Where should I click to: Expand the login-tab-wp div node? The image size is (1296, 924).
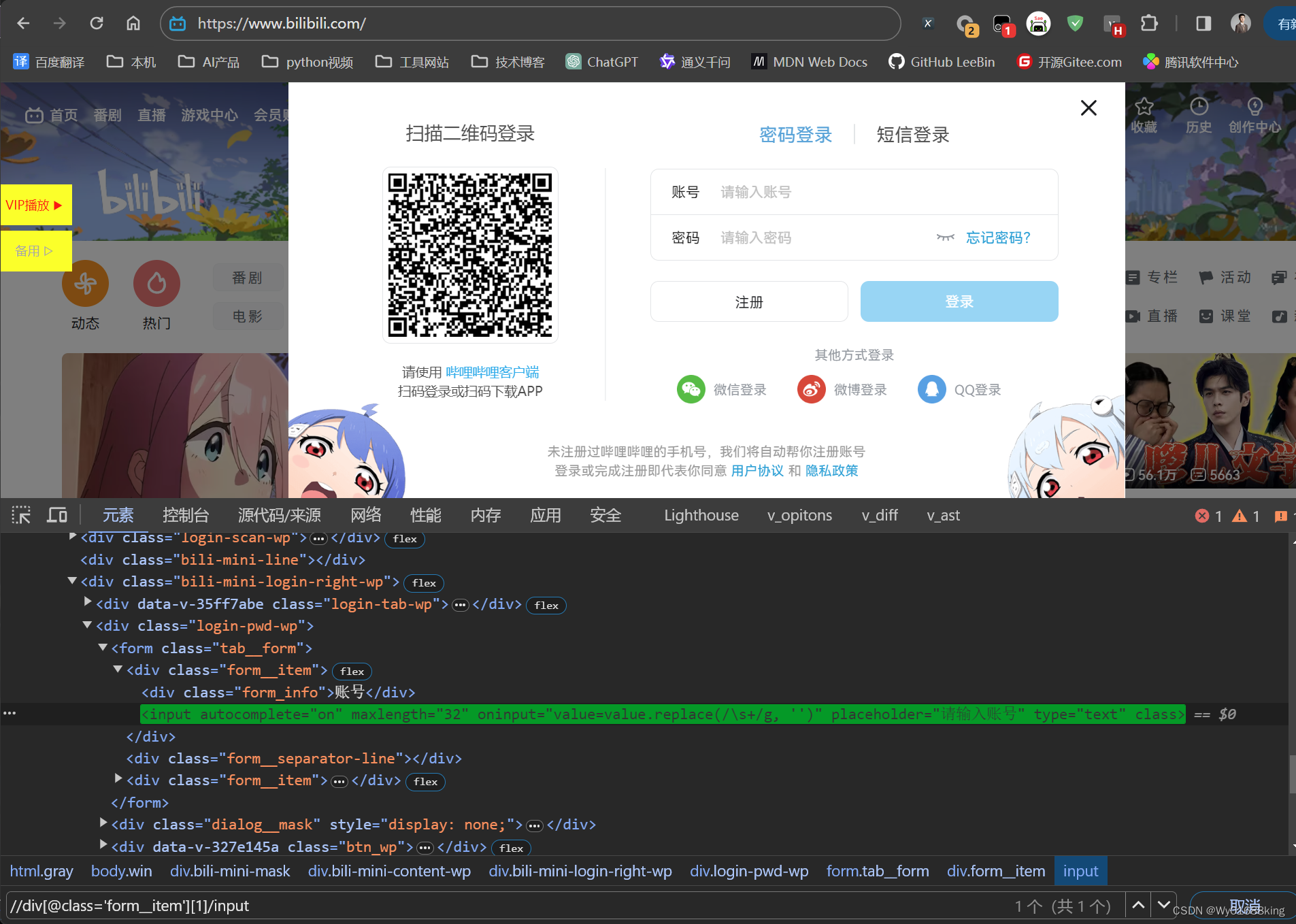pyautogui.click(x=88, y=602)
